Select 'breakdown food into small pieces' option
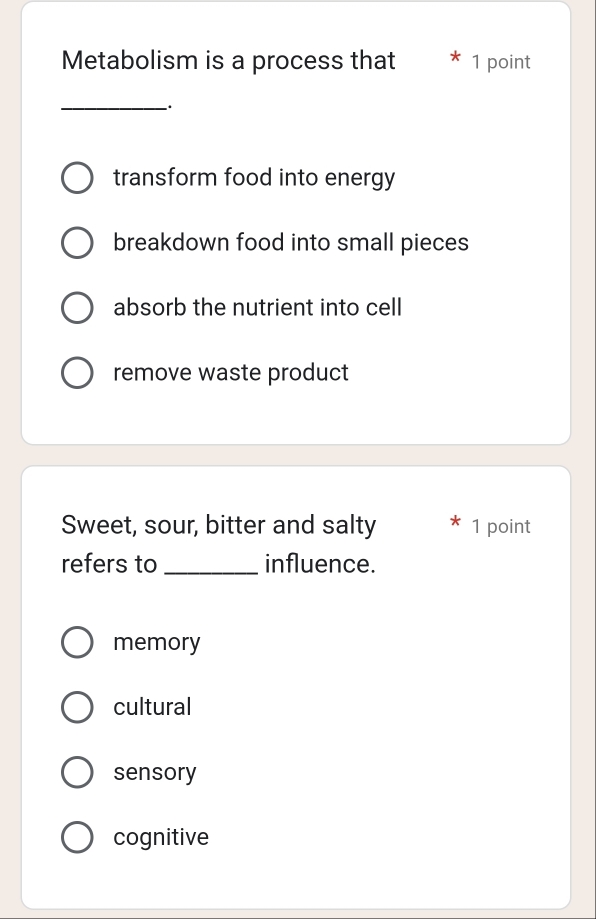Screen dimensions: 596x919 (x=77, y=242)
